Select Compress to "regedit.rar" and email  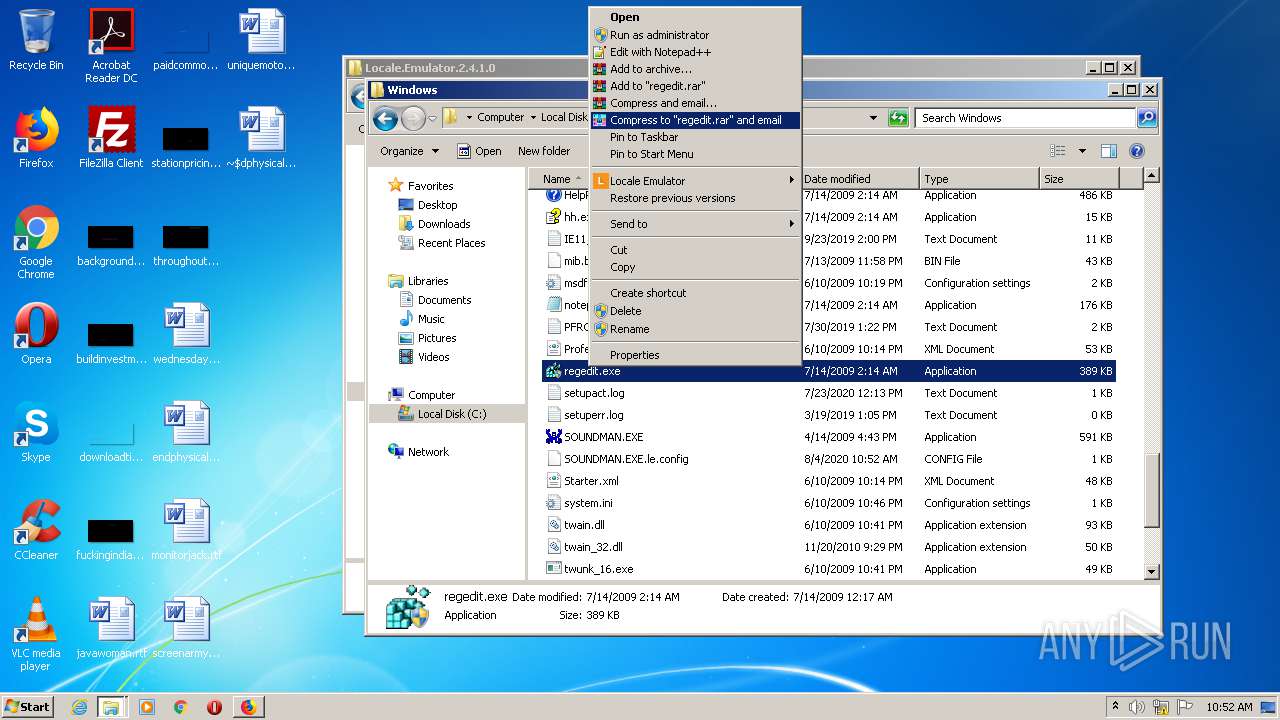695,120
